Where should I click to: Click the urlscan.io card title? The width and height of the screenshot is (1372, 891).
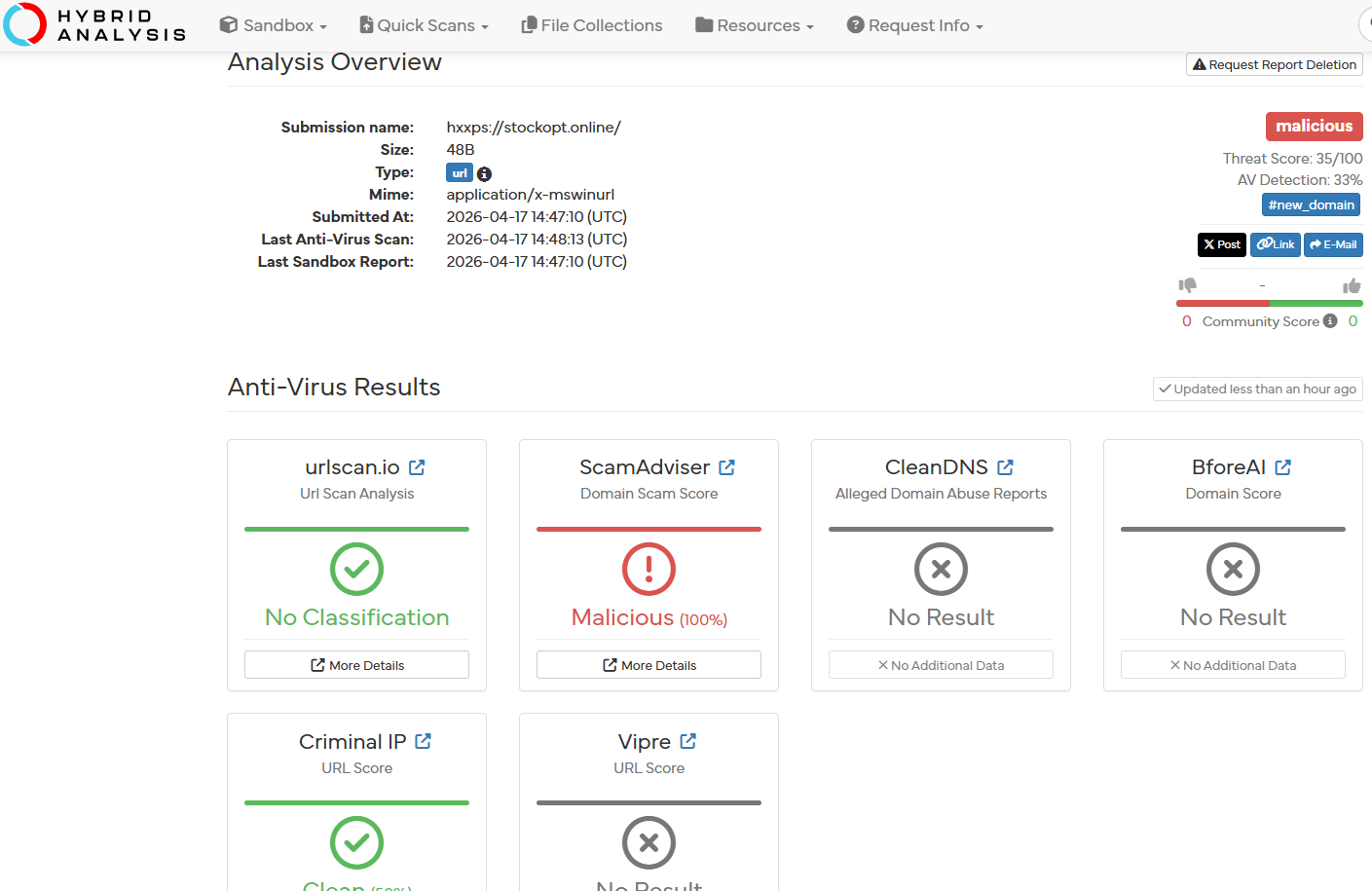[x=352, y=467]
